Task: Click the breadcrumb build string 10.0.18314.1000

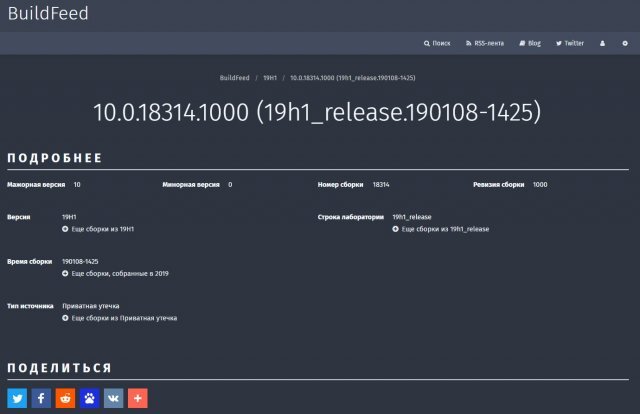Action: point(353,78)
